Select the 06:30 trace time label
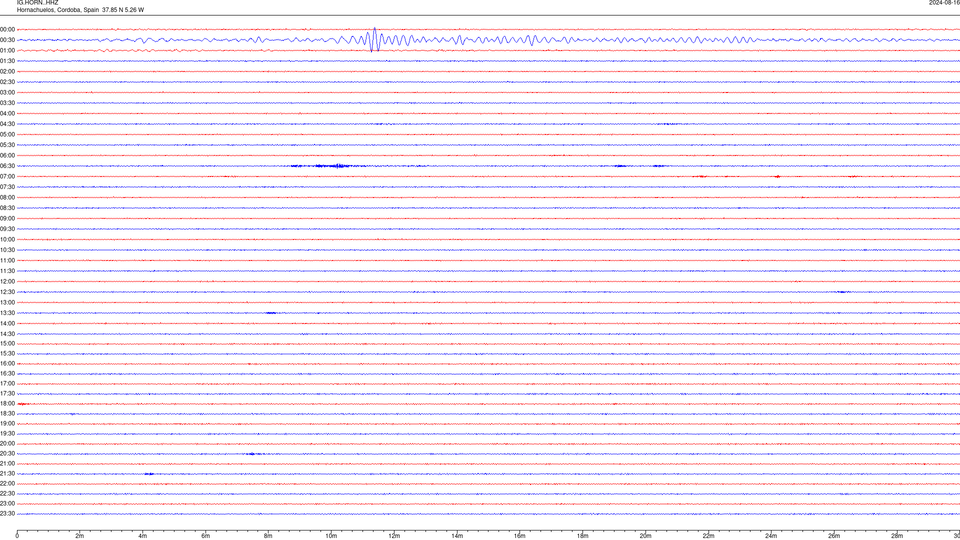Image resolution: width=960 pixels, height=540 pixels. [x=7, y=166]
